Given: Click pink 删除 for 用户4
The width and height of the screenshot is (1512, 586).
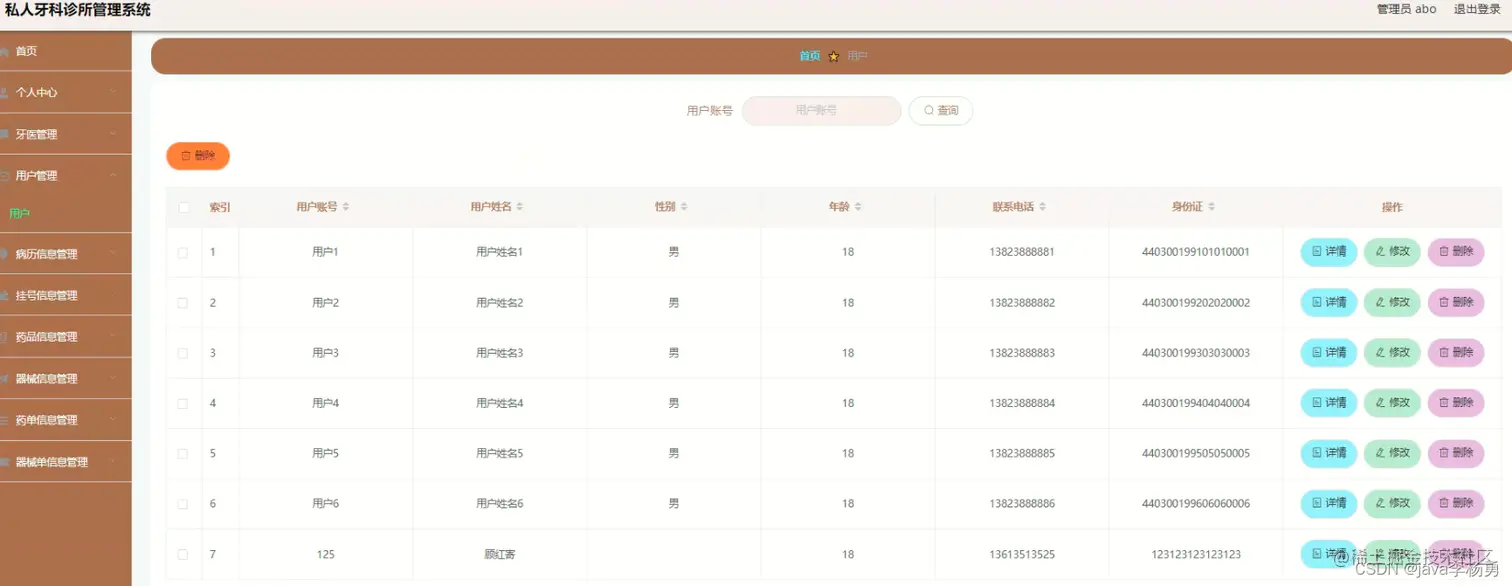Looking at the screenshot, I should click(x=1456, y=402).
